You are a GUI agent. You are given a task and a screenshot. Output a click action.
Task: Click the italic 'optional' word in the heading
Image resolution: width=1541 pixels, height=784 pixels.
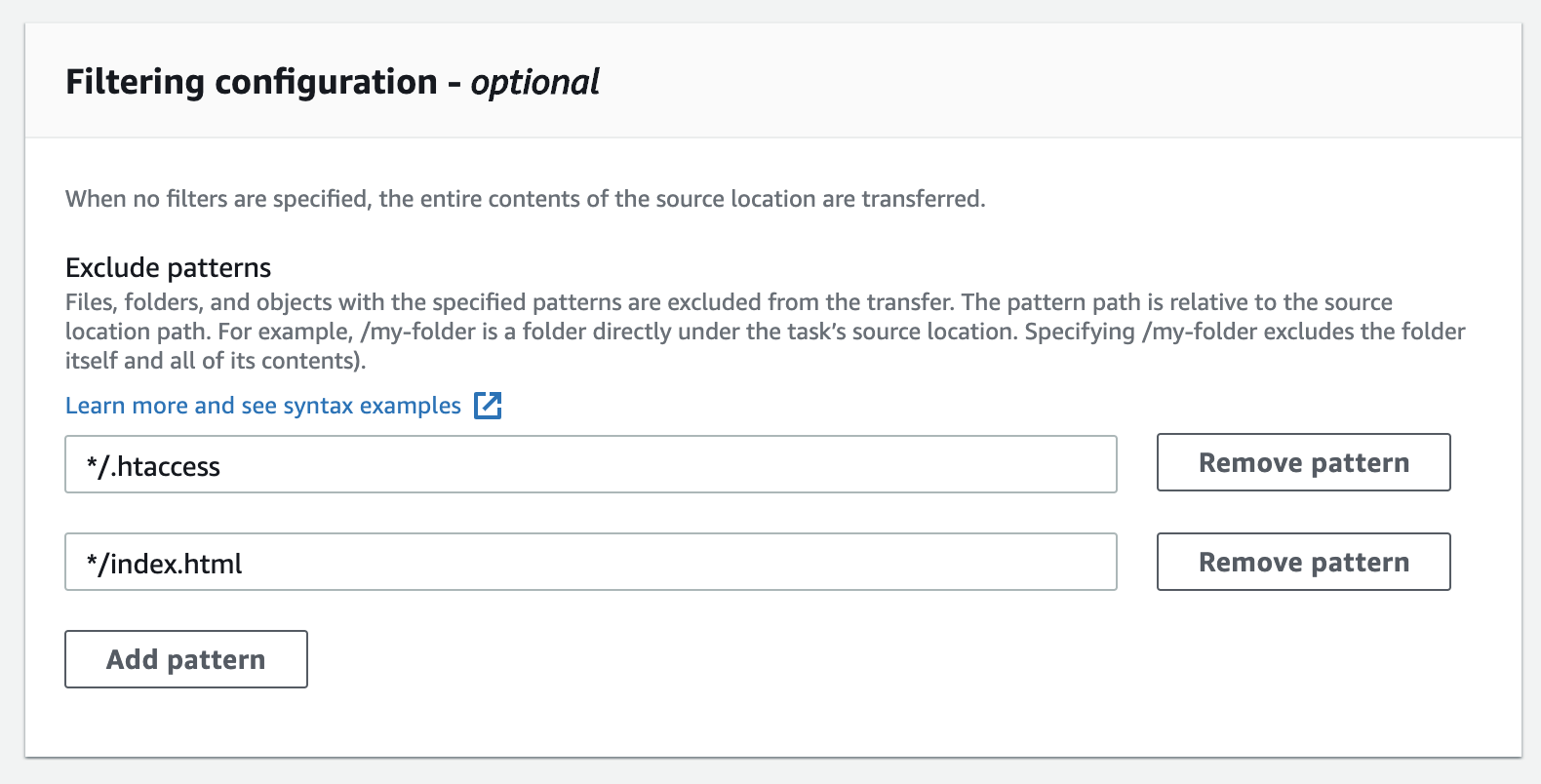click(534, 83)
